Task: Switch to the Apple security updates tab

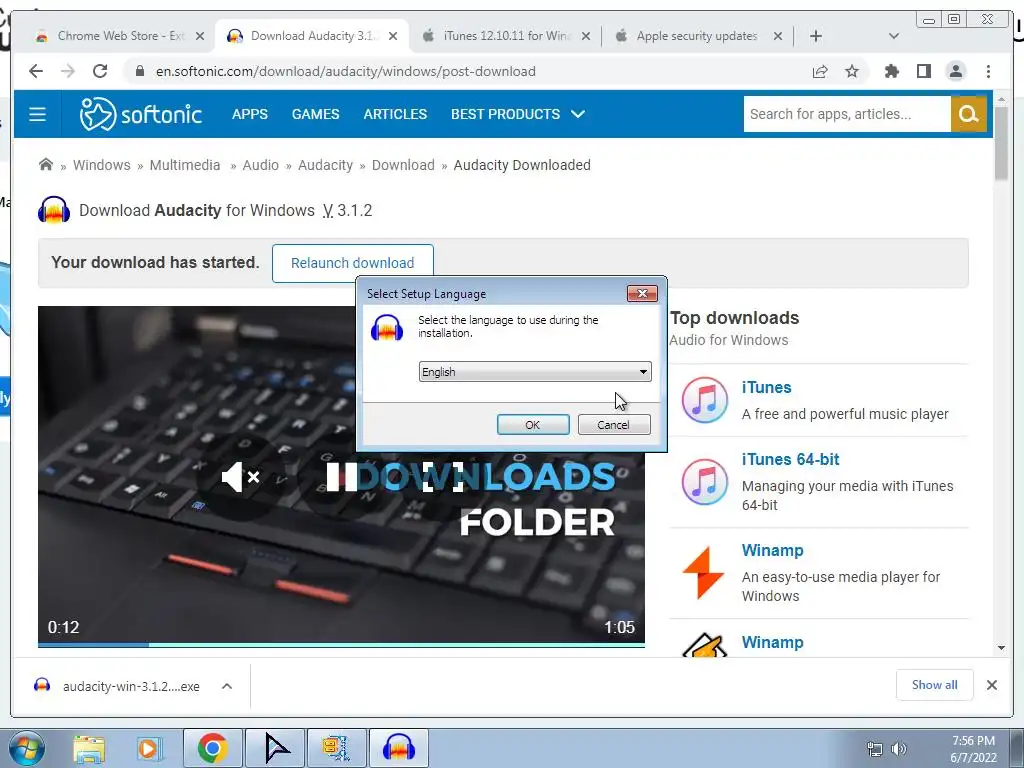Action: click(x=699, y=36)
